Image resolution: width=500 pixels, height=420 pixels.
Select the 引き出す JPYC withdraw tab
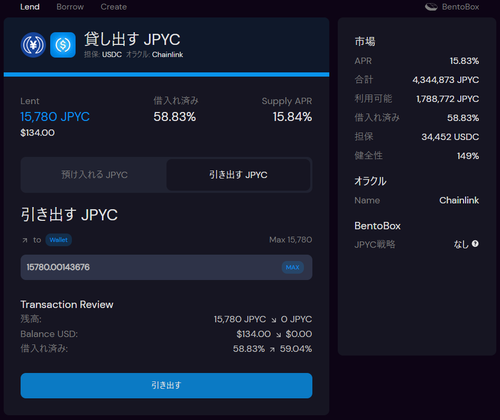pyautogui.click(x=238, y=175)
